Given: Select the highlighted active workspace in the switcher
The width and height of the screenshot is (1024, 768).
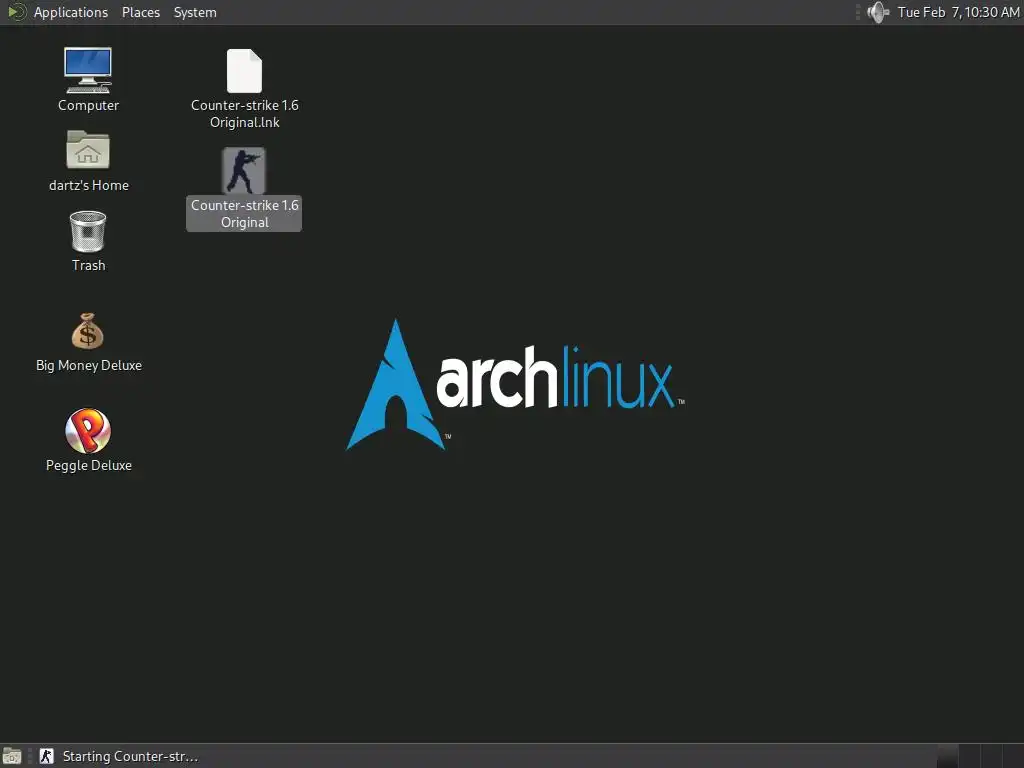Looking at the screenshot, I should (947, 756).
